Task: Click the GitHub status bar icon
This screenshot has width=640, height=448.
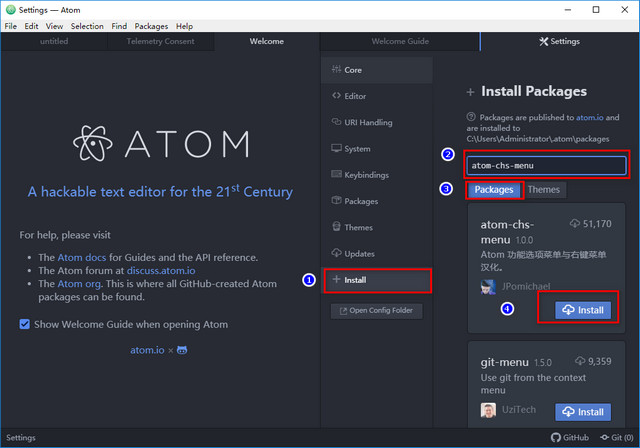Action: (570, 438)
